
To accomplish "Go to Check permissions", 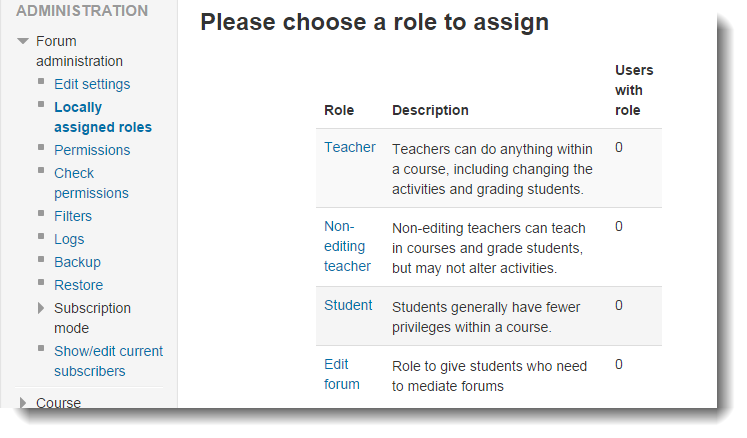I will point(91,183).
